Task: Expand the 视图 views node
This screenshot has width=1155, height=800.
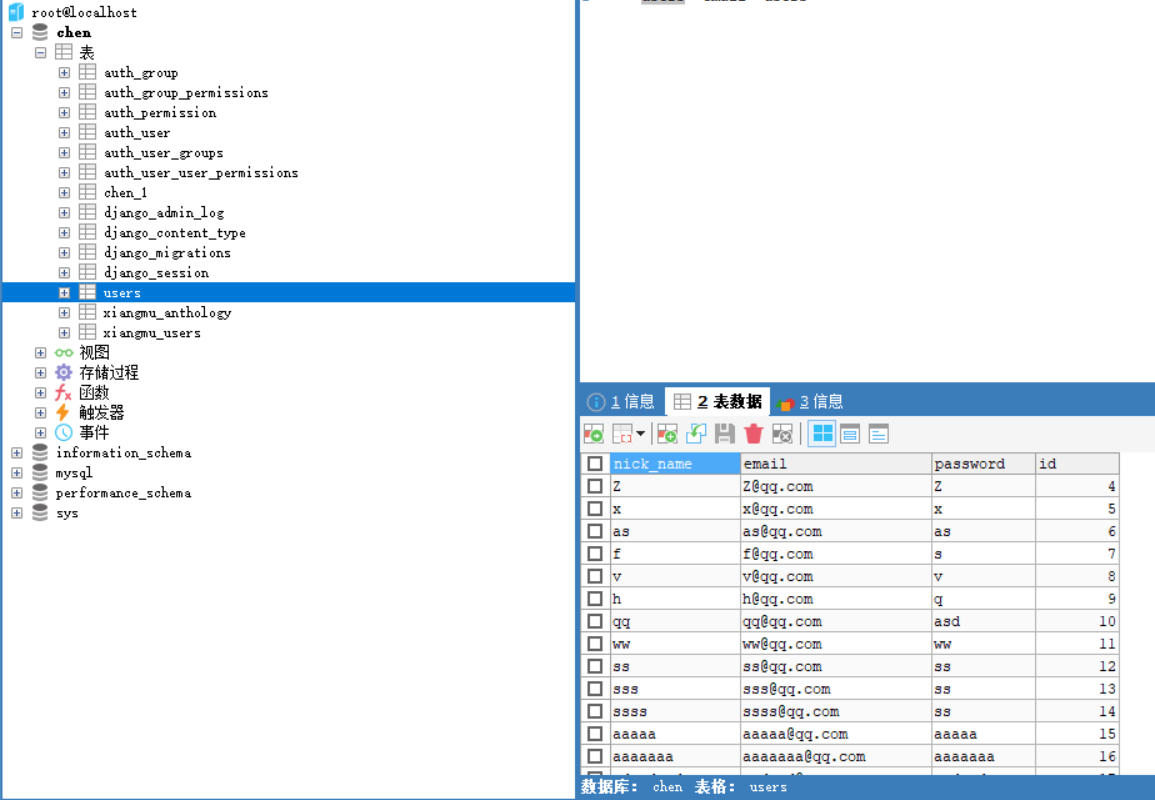Action: pos(41,353)
